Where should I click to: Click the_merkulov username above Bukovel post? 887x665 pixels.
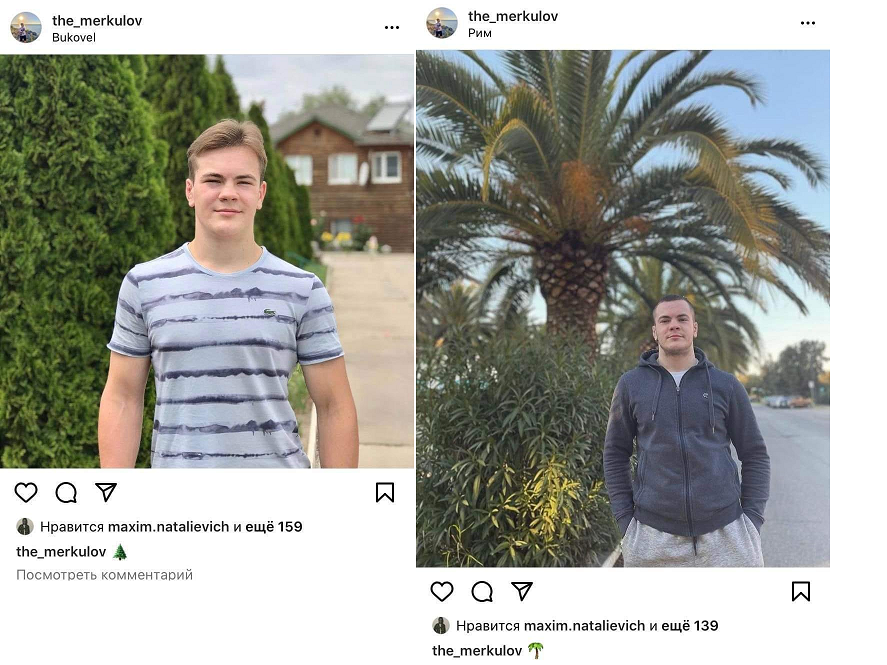point(97,20)
